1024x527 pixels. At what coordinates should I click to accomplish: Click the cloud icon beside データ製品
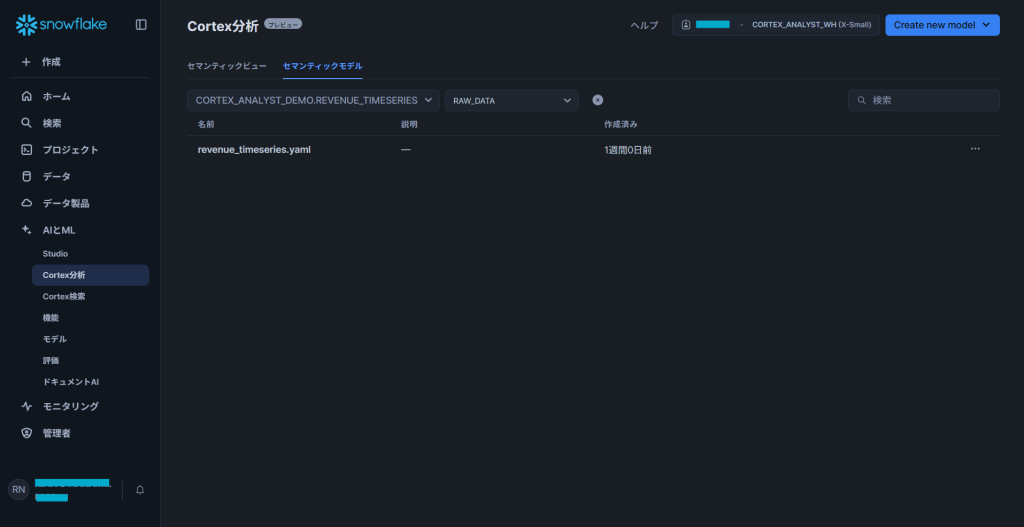click(26, 203)
